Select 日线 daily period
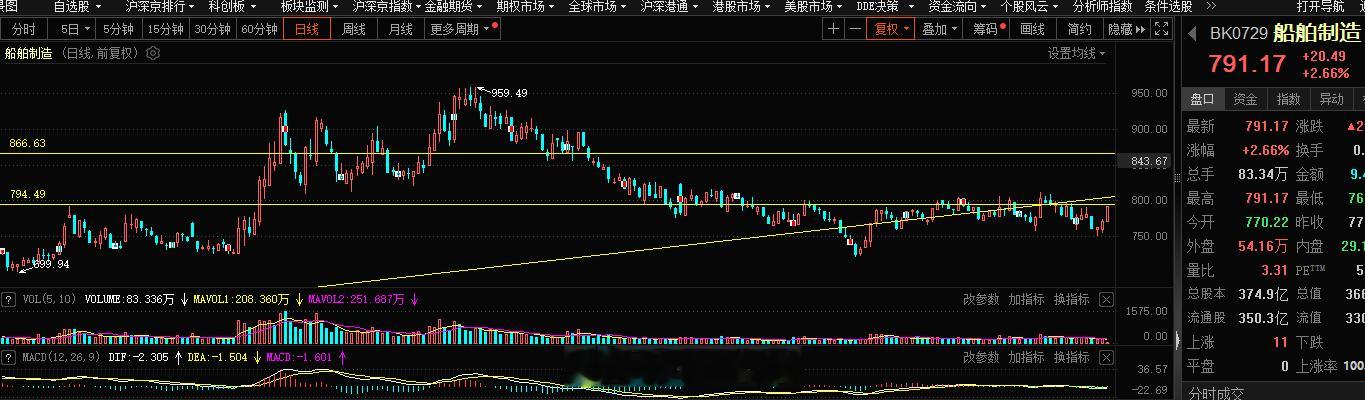The height and width of the screenshot is (400, 1365). [307, 29]
